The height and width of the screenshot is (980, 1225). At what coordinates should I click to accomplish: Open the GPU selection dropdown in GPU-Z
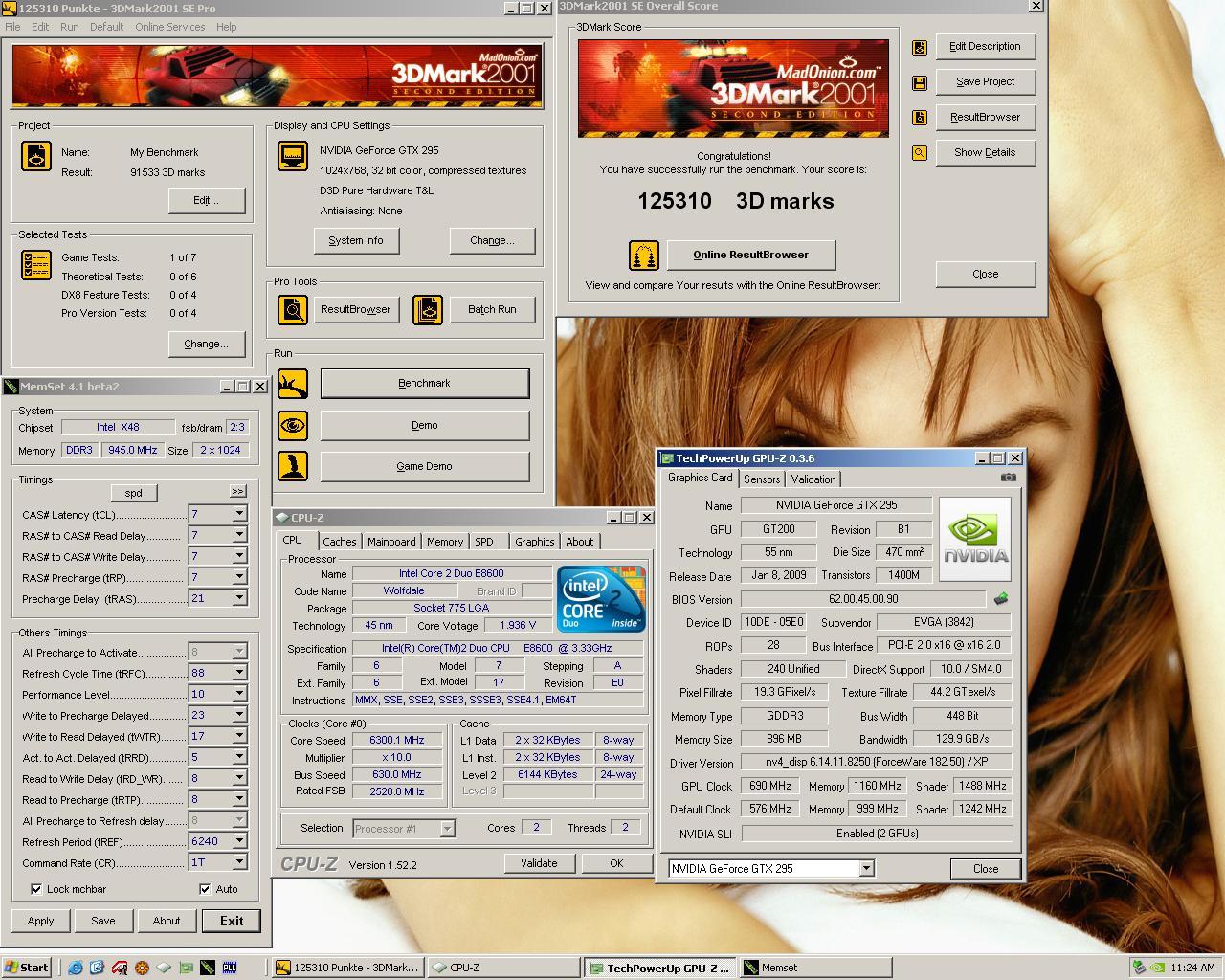866,869
